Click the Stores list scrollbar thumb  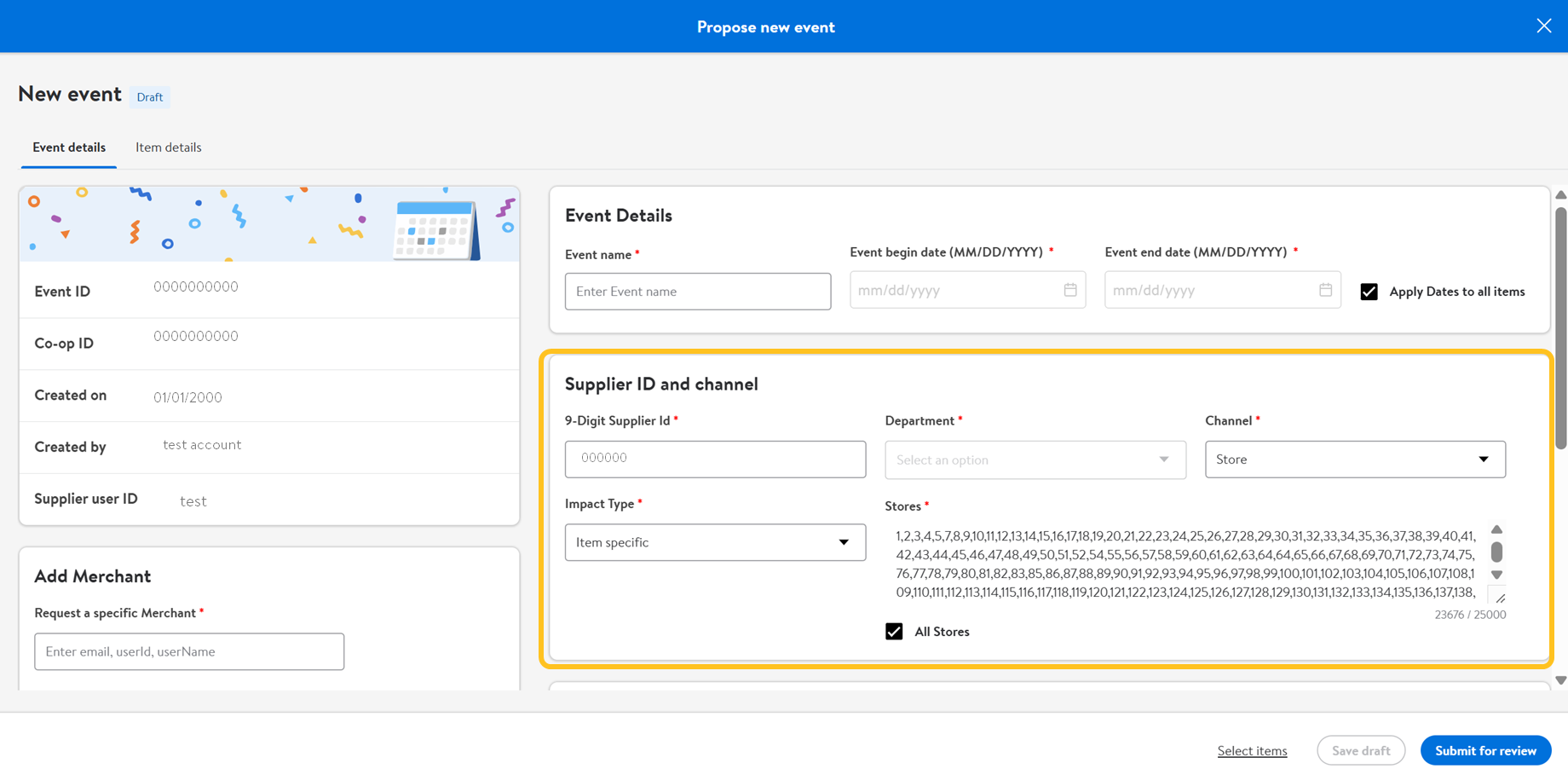coord(1496,552)
